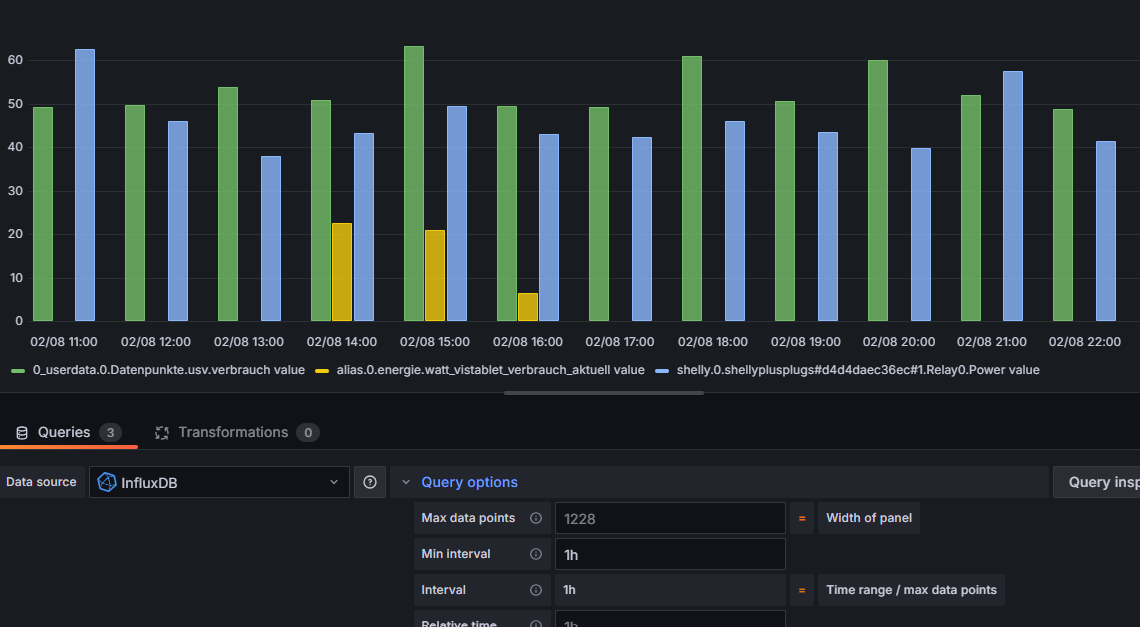This screenshot has width=1140, height=627.
Task: Click the InfluxDB logo icon
Action: [x=107, y=482]
